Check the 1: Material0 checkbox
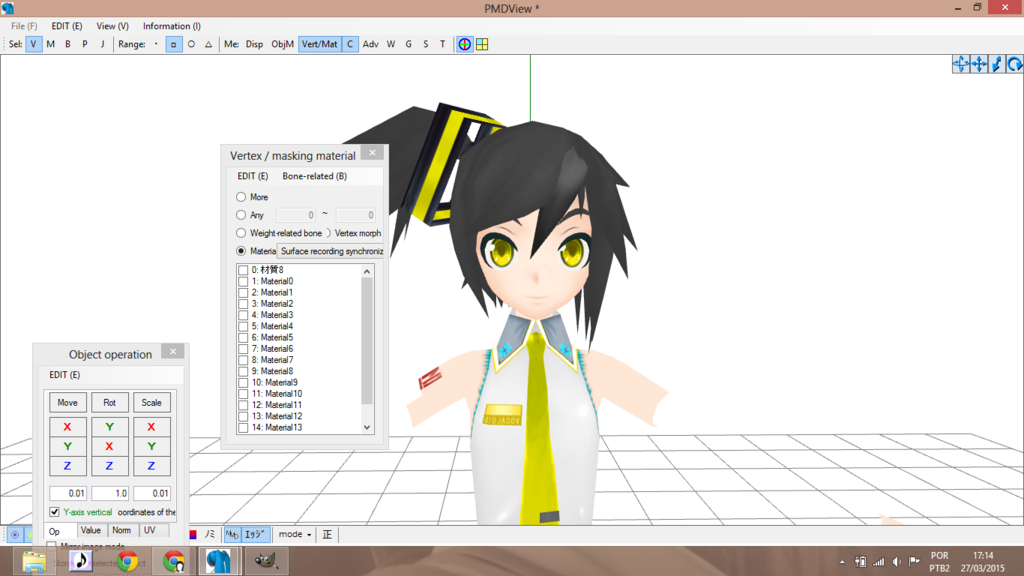The width and height of the screenshot is (1024, 576). coord(244,281)
